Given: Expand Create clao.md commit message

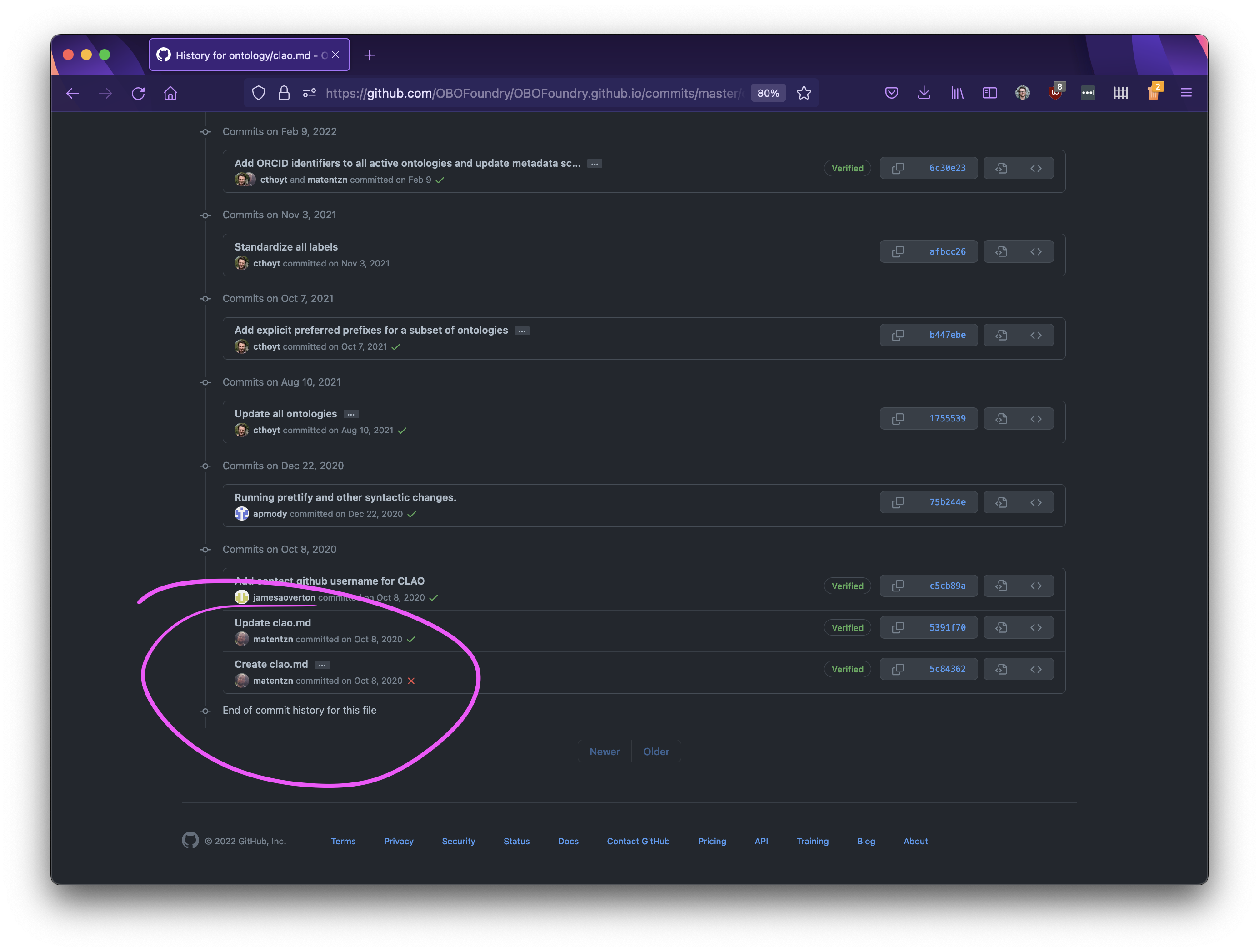Looking at the screenshot, I should pyautogui.click(x=322, y=665).
